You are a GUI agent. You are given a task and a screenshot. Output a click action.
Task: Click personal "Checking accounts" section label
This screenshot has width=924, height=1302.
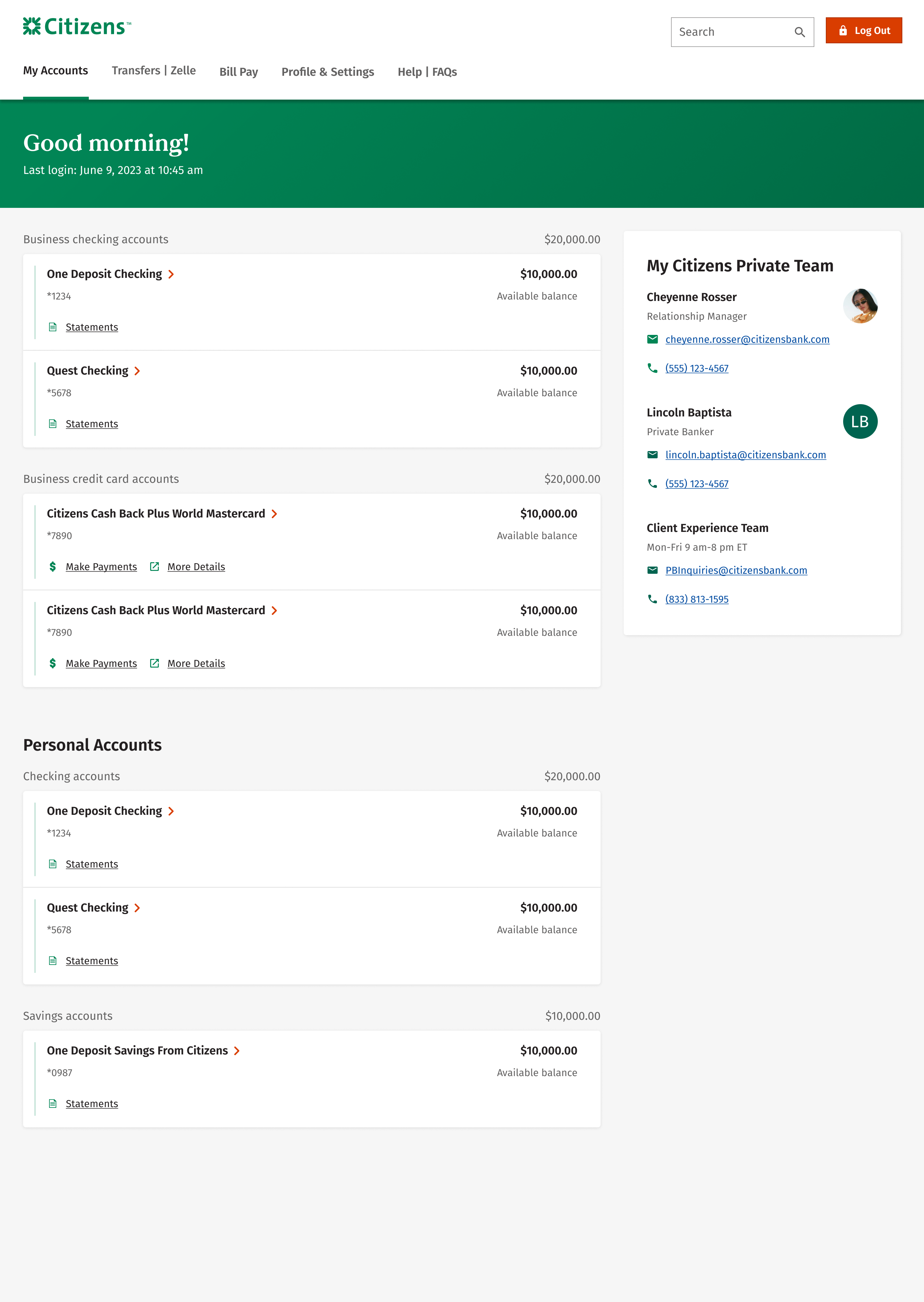coord(72,777)
